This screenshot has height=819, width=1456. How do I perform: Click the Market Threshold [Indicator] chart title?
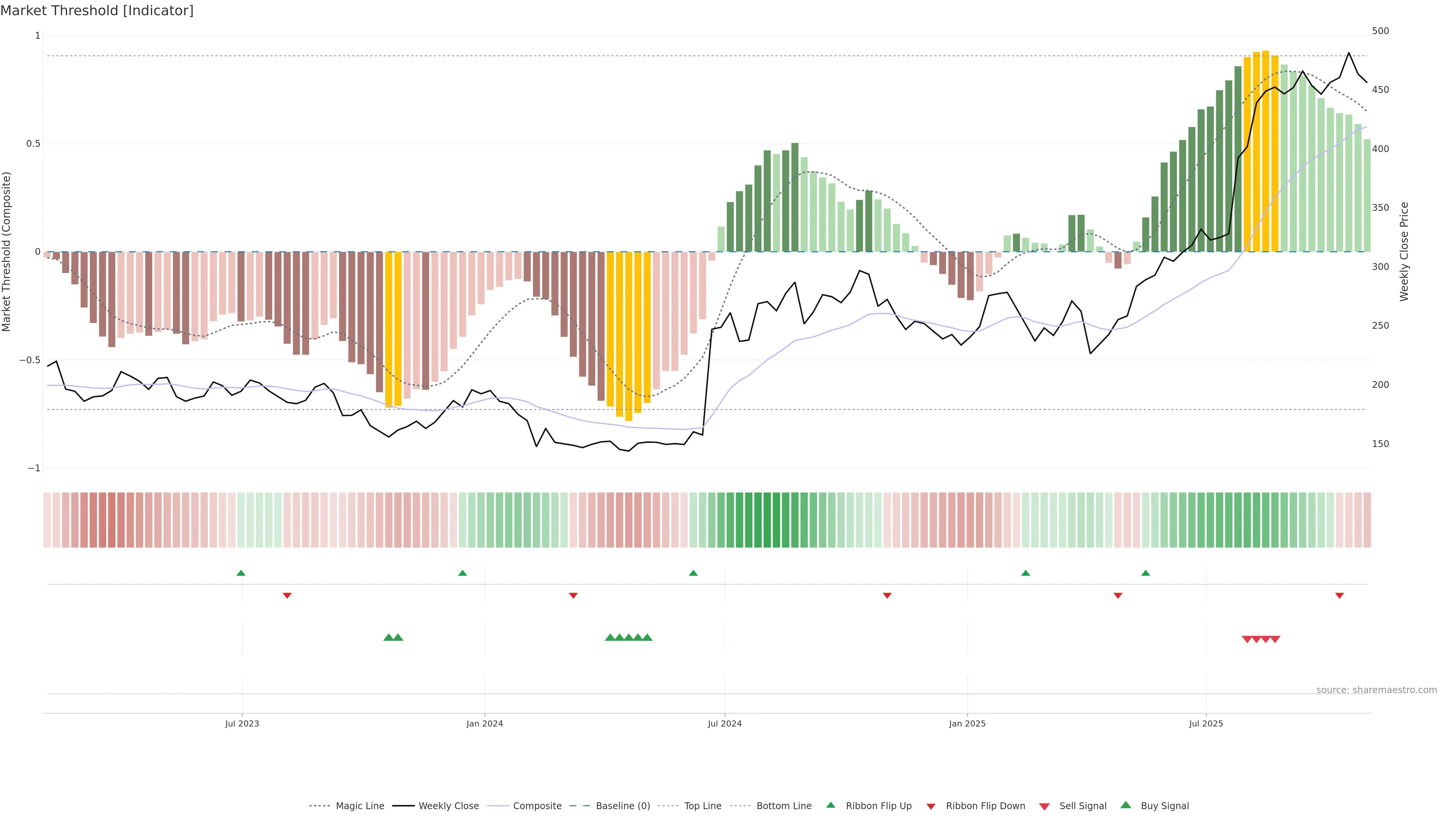click(97, 11)
